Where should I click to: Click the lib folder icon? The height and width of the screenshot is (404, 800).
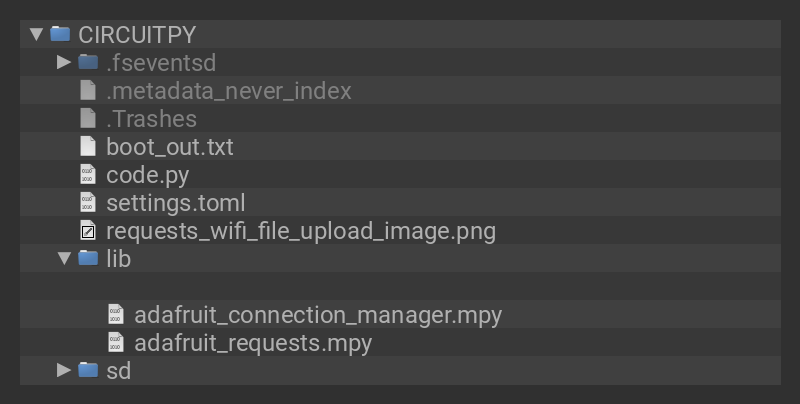click(x=88, y=258)
